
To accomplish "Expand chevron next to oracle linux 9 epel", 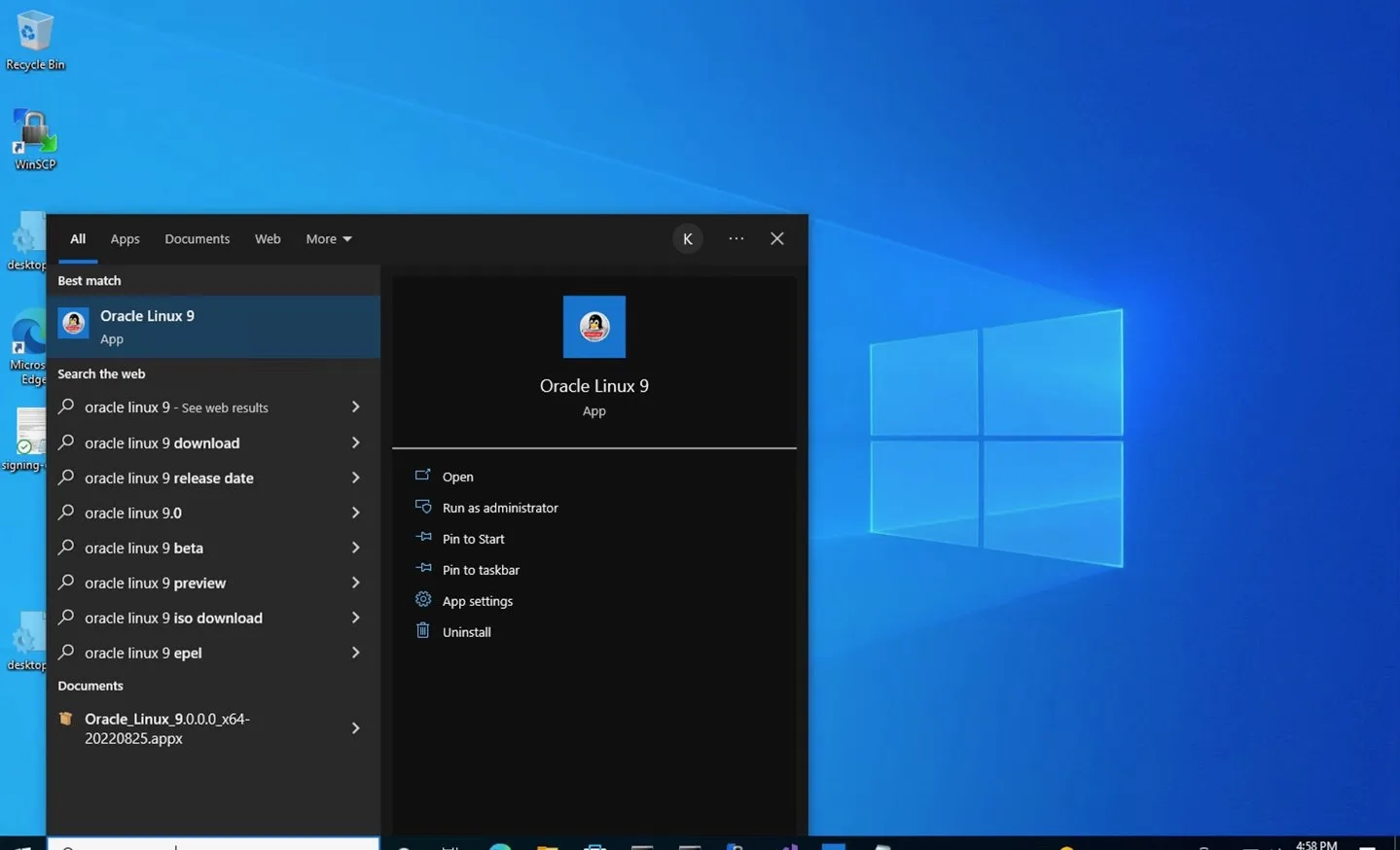I will click(x=355, y=653).
